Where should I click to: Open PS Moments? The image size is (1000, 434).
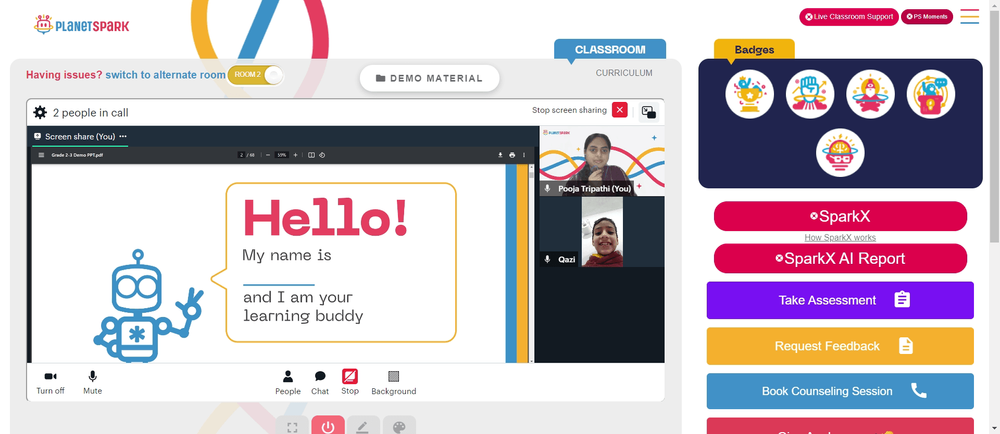[927, 17]
